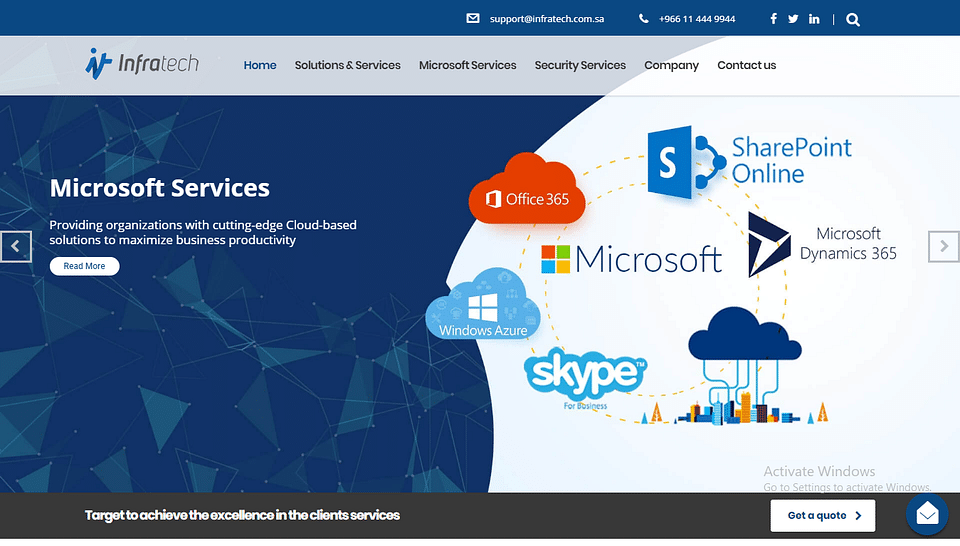Open the Twitter social icon

[793, 18]
